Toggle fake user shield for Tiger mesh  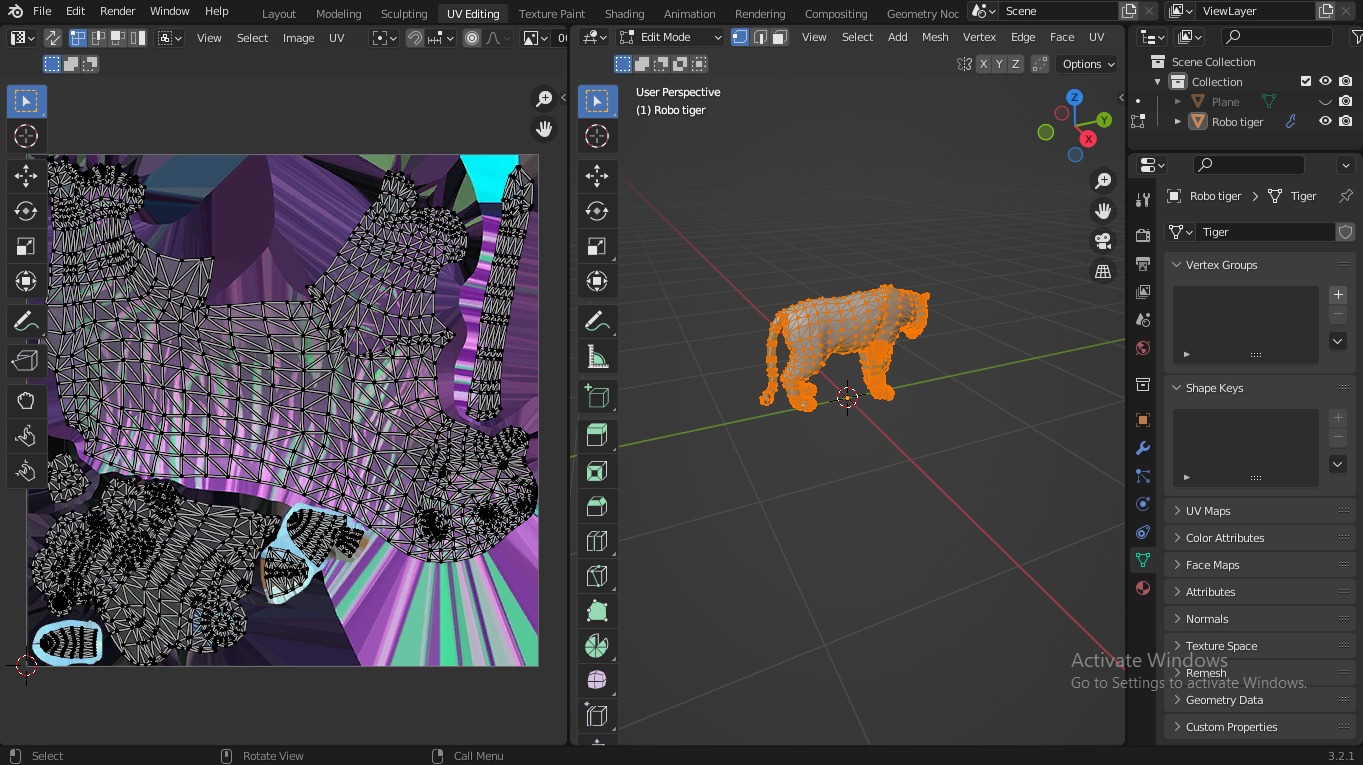[1346, 232]
